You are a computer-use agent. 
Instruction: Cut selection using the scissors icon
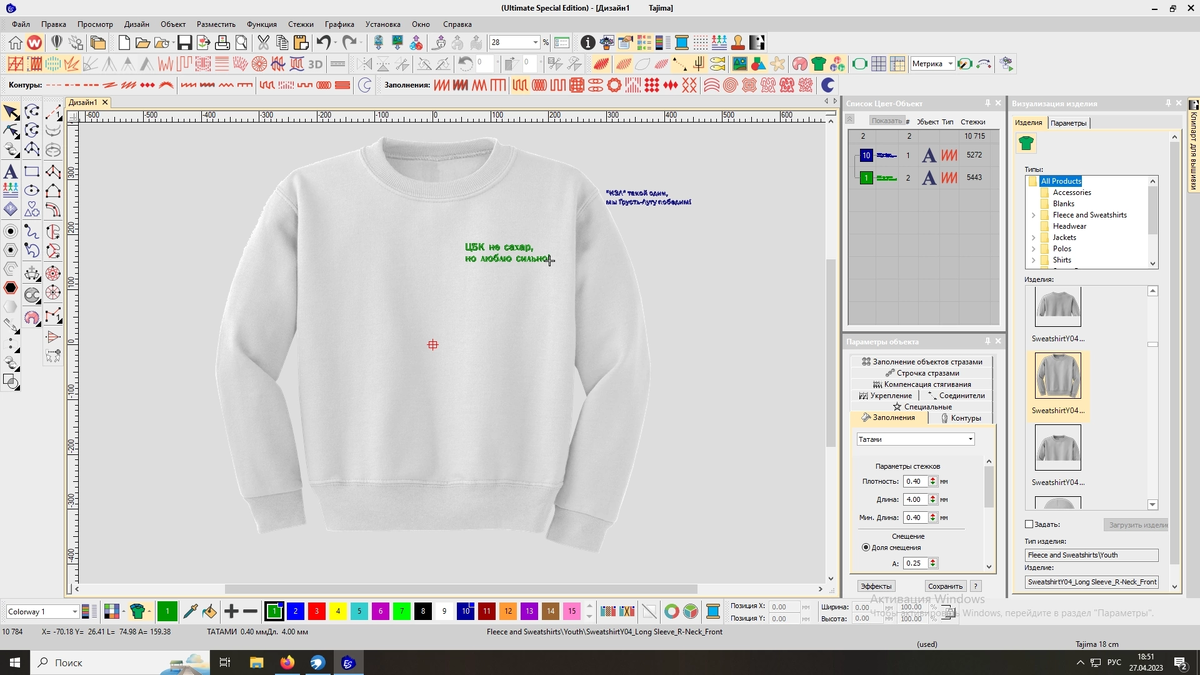pyautogui.click(x=263, y=43)
